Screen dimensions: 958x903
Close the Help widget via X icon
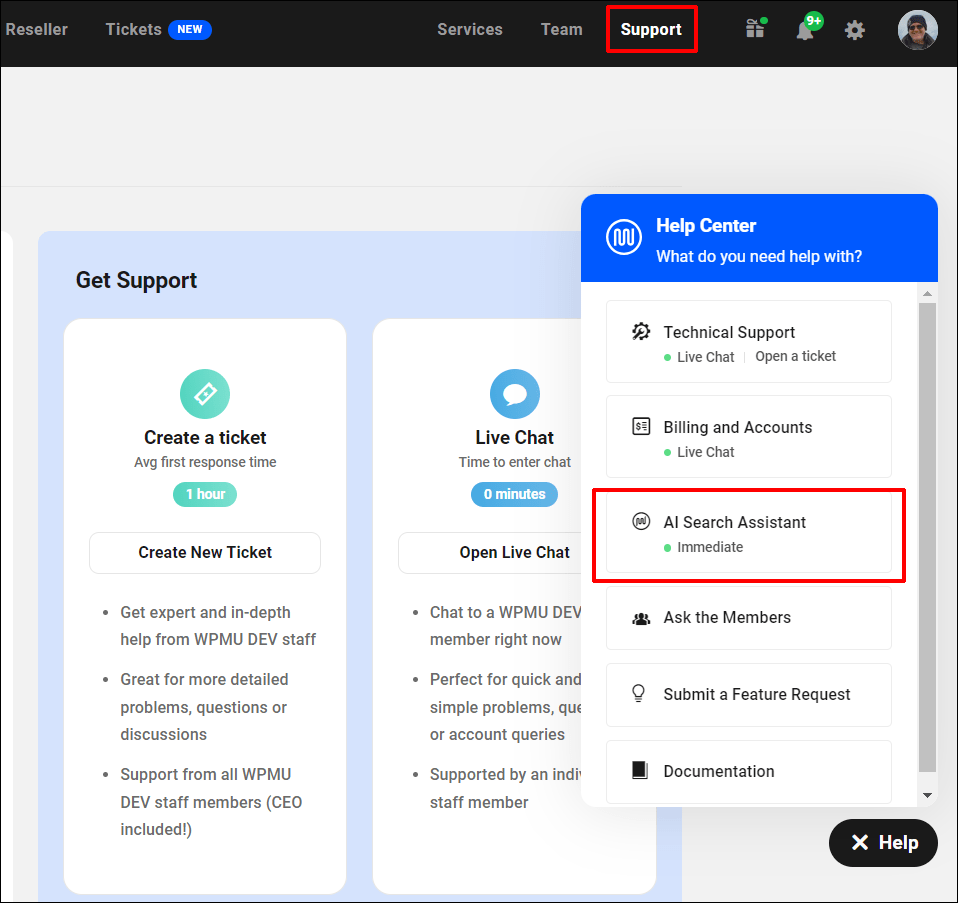click(x=860, y=843)
